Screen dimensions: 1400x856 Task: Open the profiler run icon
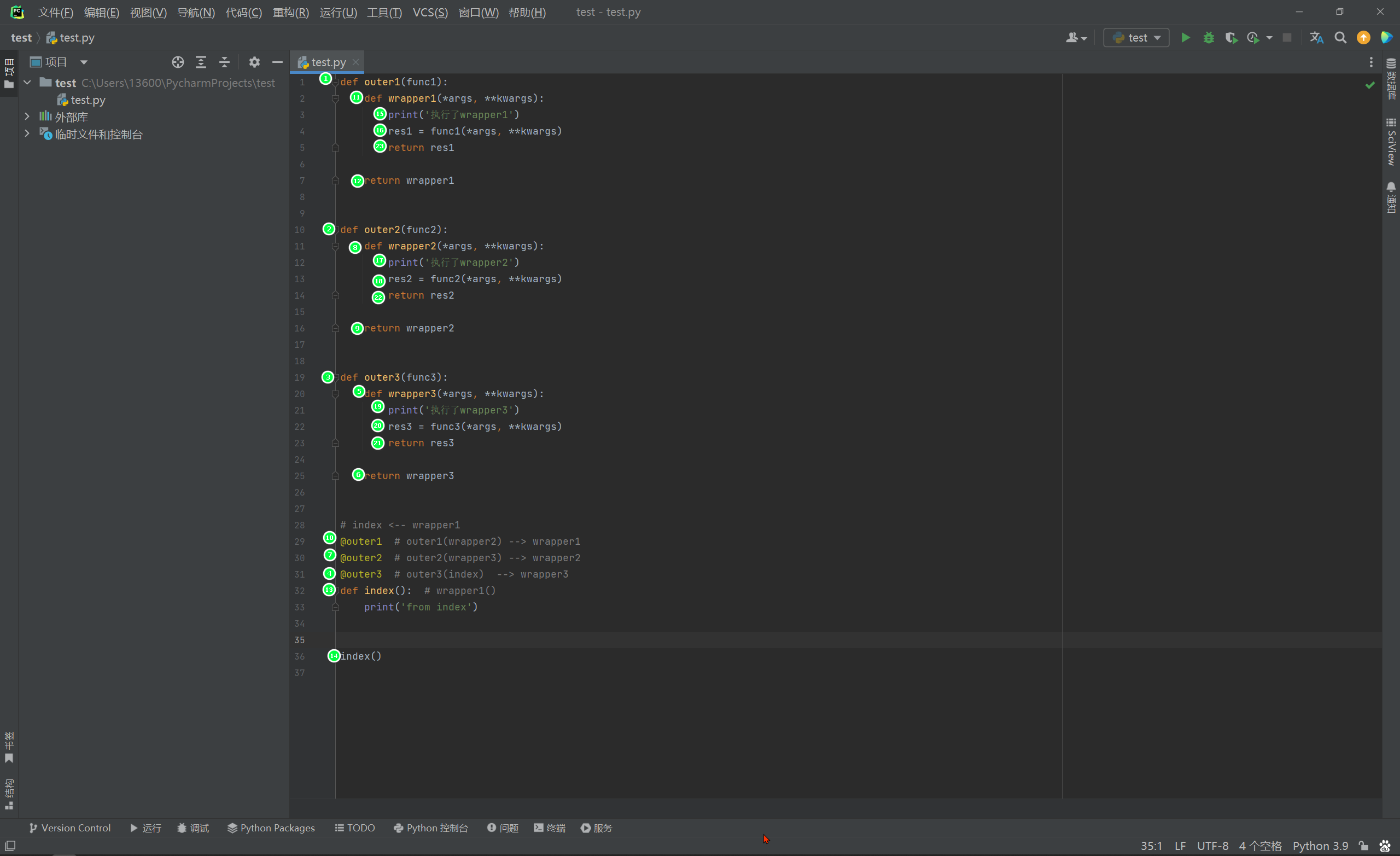coord(1253,38)
